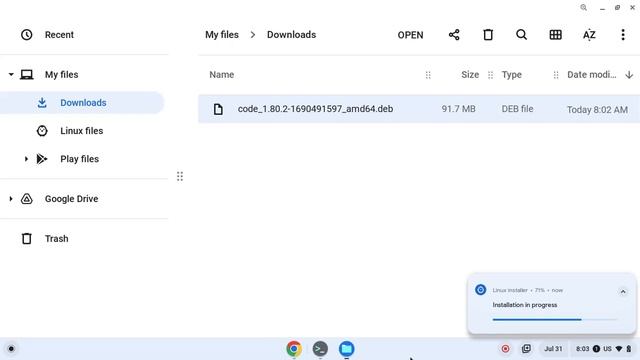The image size is (640, 360).
Task: Click the US keyboard input indicator
Action: (x=607, y=349)
